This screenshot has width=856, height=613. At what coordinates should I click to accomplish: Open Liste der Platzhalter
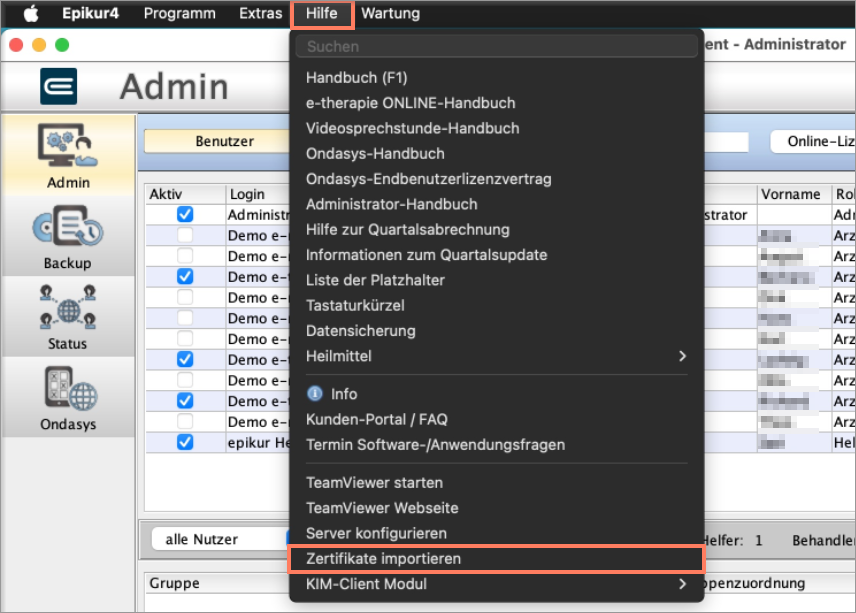[497, 280]
